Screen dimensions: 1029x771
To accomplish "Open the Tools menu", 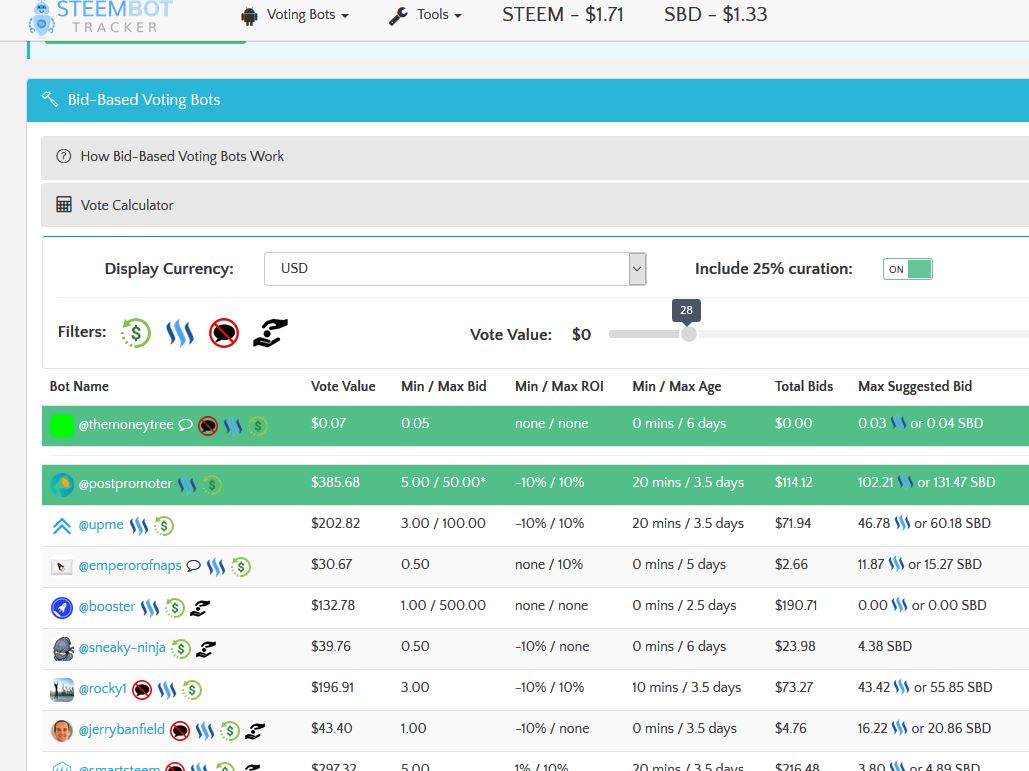I will [x=425, y=15].
